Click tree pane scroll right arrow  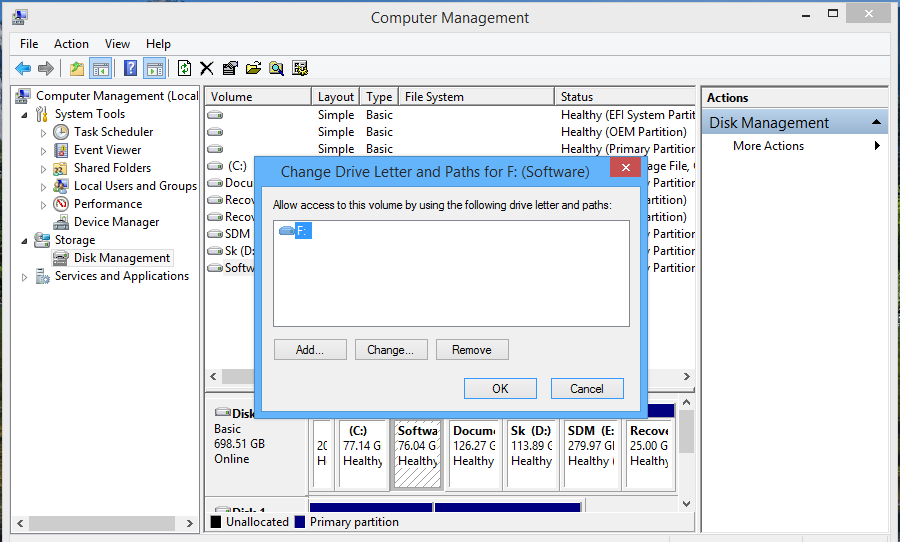190,523
